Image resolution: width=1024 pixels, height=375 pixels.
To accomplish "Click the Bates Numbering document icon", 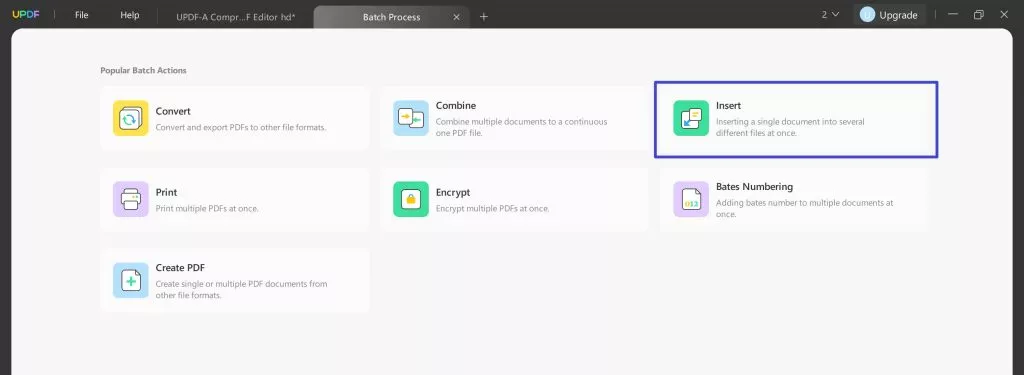I will (691, 199).
